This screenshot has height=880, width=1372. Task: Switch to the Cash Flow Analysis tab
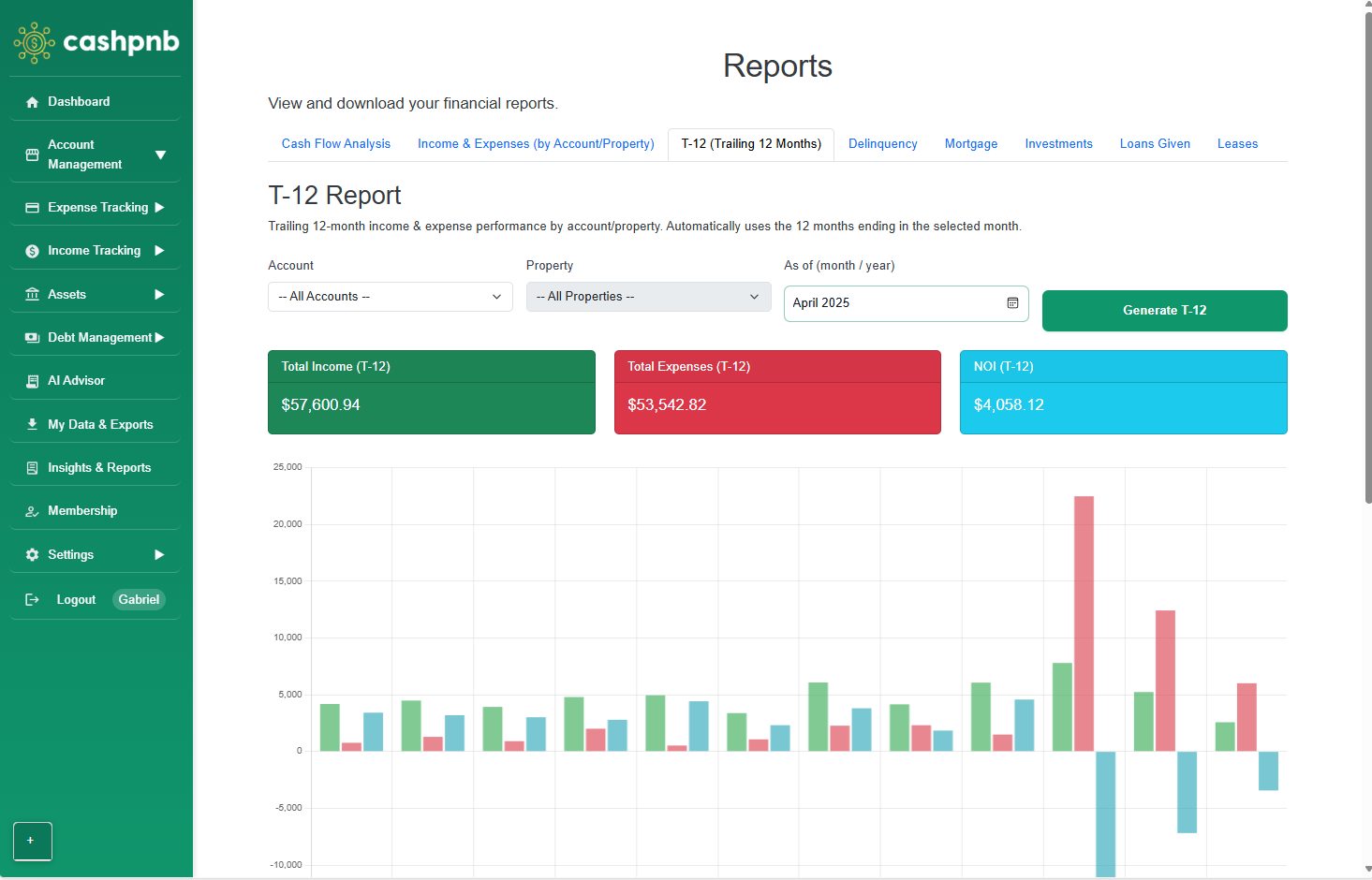click(x=335, y=143)
